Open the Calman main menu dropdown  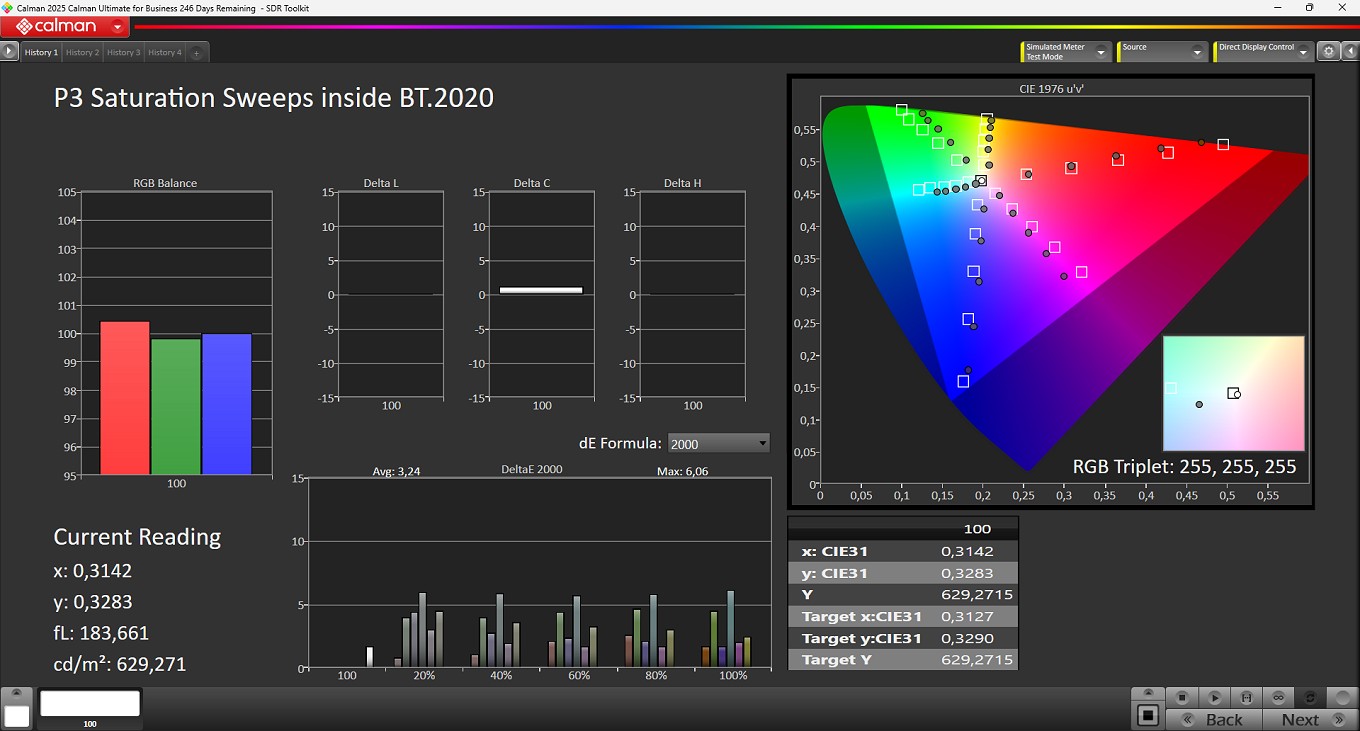pos(118,27)
